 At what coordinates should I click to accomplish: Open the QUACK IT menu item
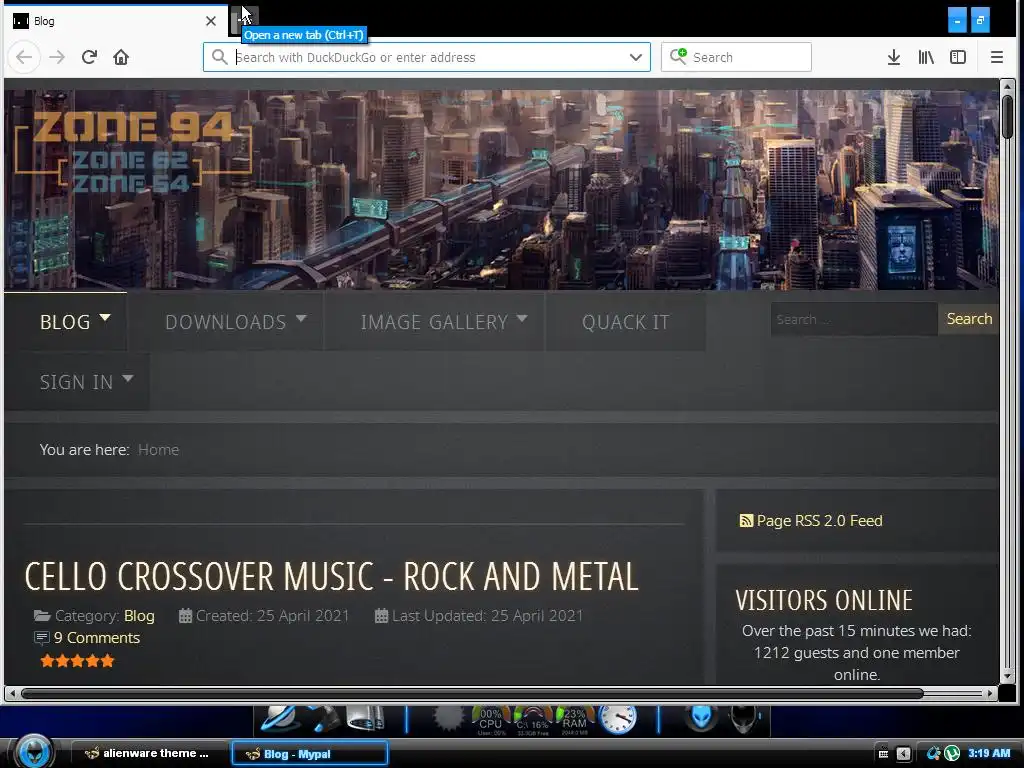pyautogui.click(x=625, y=321)
